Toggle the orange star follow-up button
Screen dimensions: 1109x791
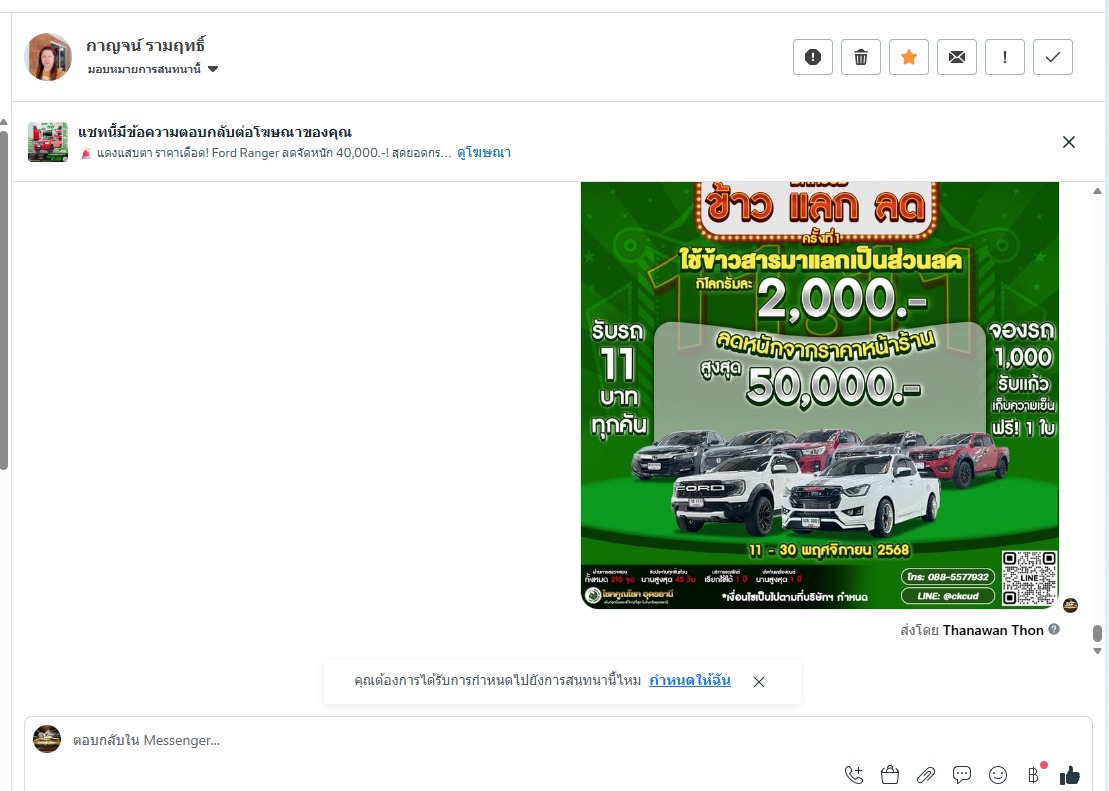(x=909, y=57)
